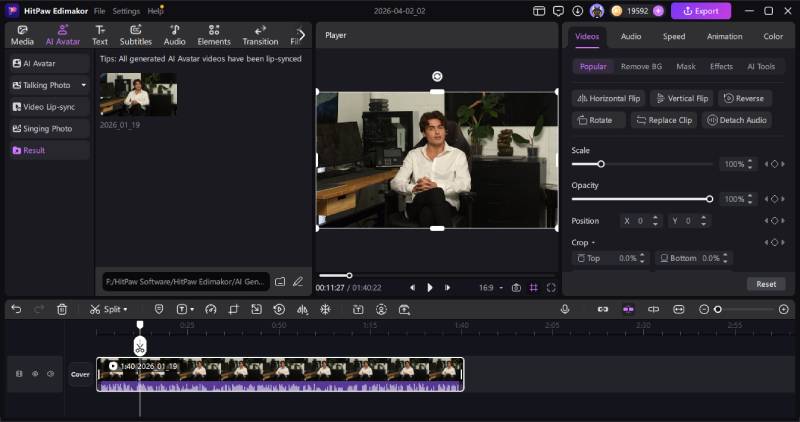Open the download center icon in title bar
800x422 pixels.
(578, 11)
